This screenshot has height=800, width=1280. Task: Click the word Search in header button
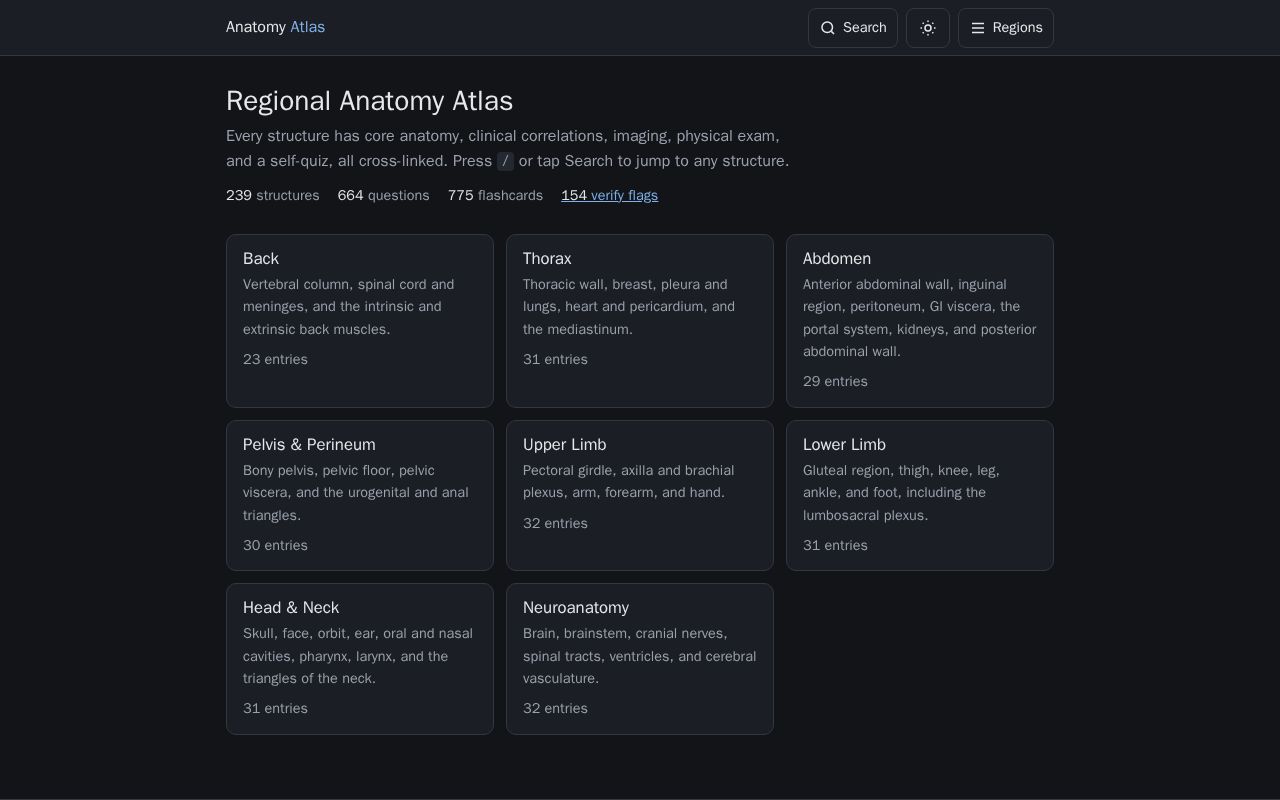click(864, 28)
